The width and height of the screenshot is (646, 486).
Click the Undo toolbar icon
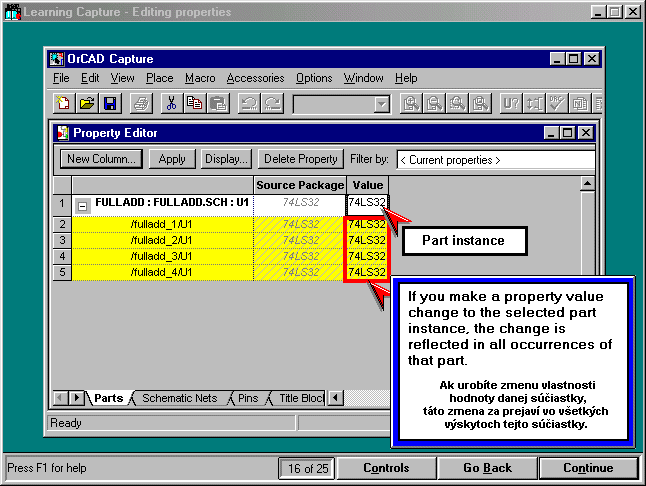pyautogui.click(x=248, y=103)
